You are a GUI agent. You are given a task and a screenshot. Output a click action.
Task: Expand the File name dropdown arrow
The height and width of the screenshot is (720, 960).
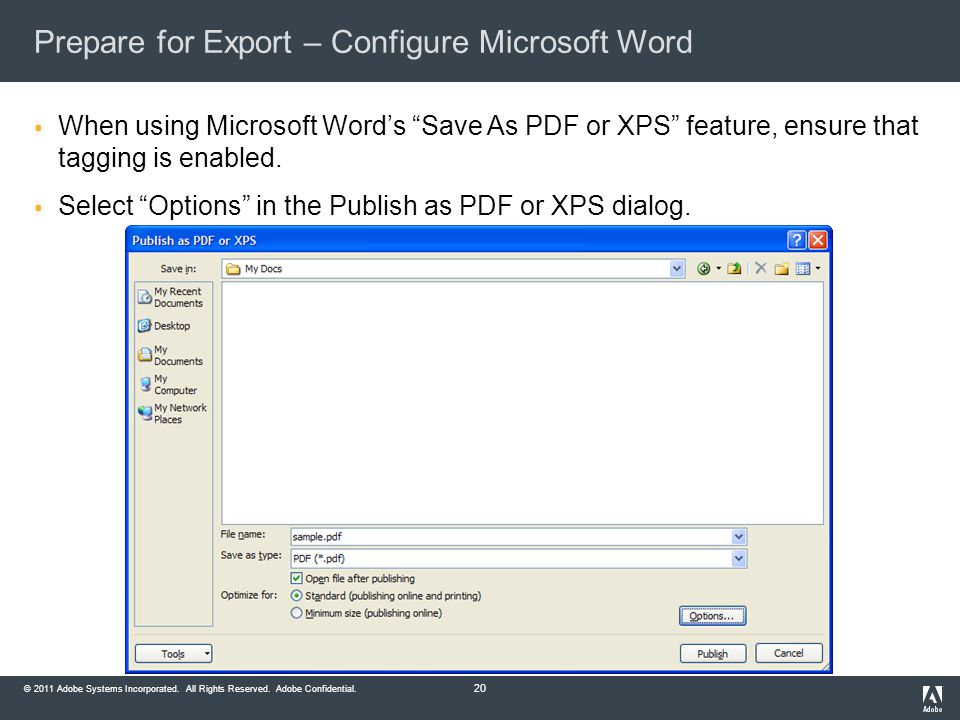pos(739,537)
